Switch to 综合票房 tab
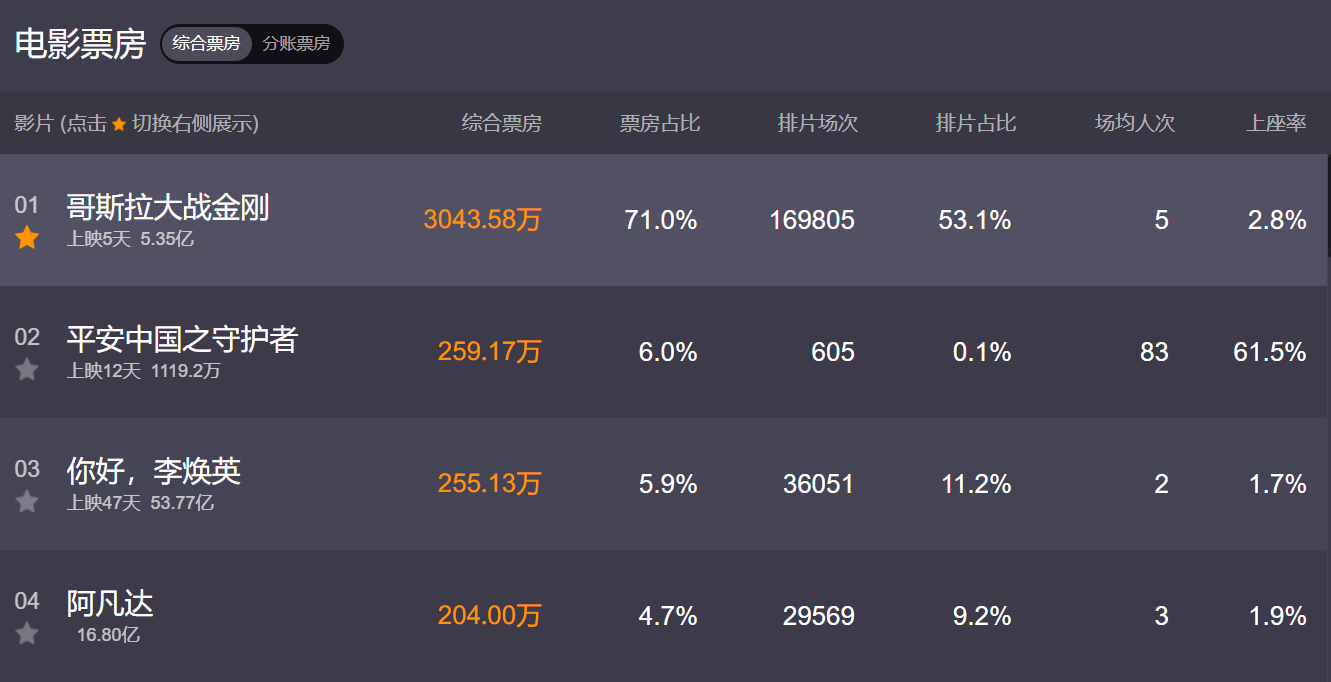The width and height of the screenshot is (1331, 682). click(206, 44)
